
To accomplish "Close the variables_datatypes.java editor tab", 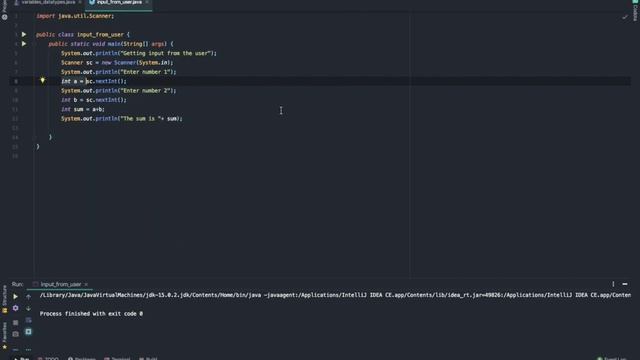I will (x=80, y=2).
